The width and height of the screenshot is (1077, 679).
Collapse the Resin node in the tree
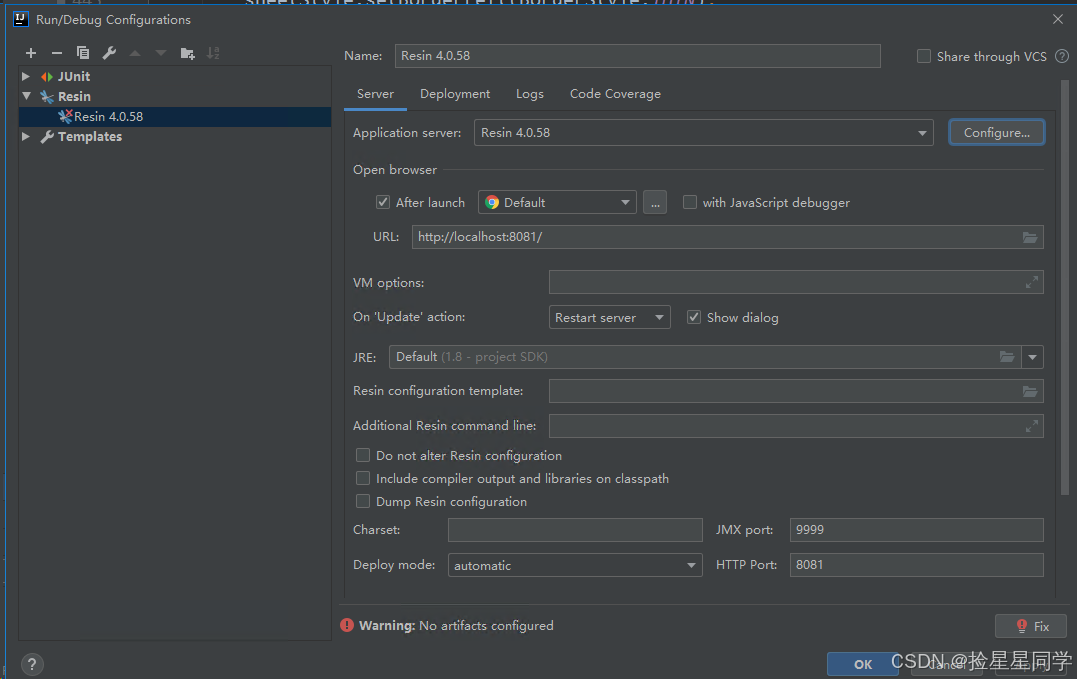(x=26, y=96)
